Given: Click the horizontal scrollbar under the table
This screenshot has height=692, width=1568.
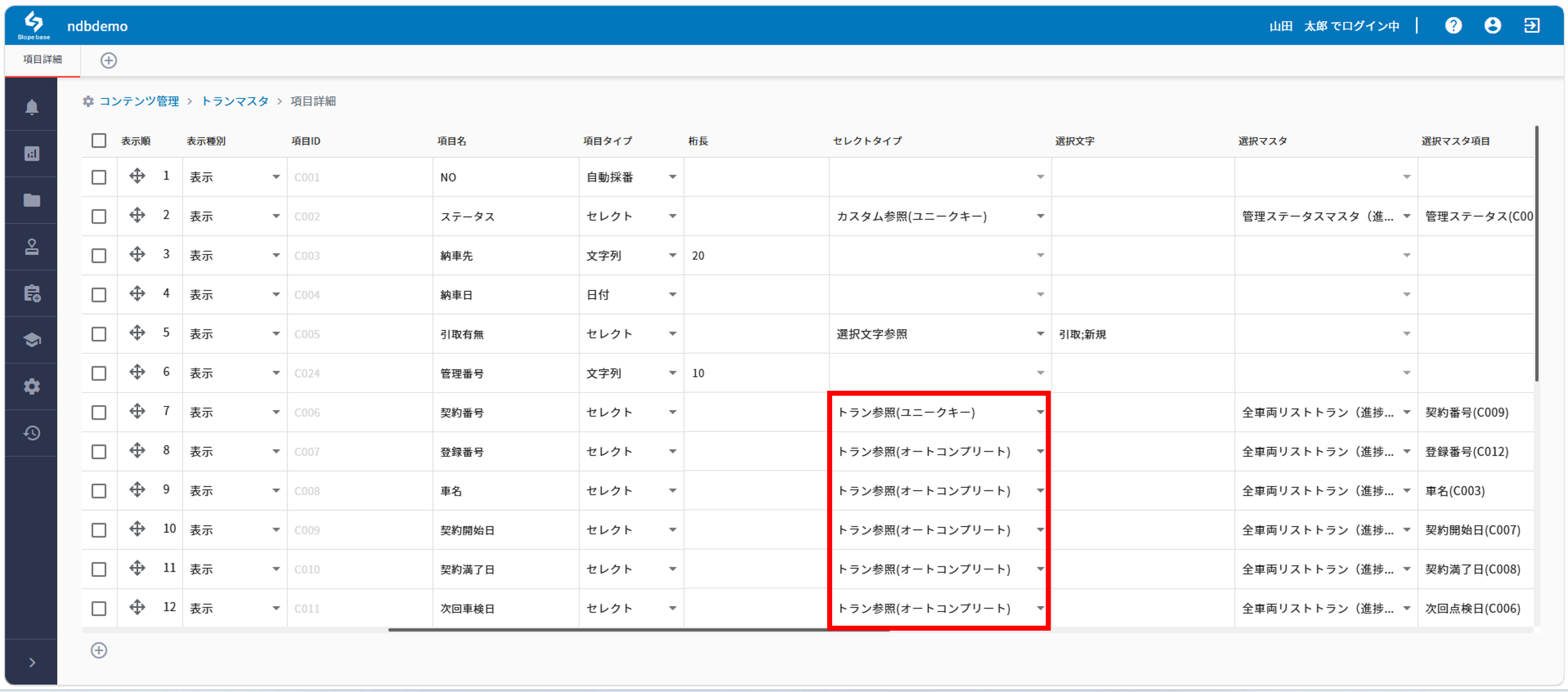Looking at the screenshot, I should [639, 630].
